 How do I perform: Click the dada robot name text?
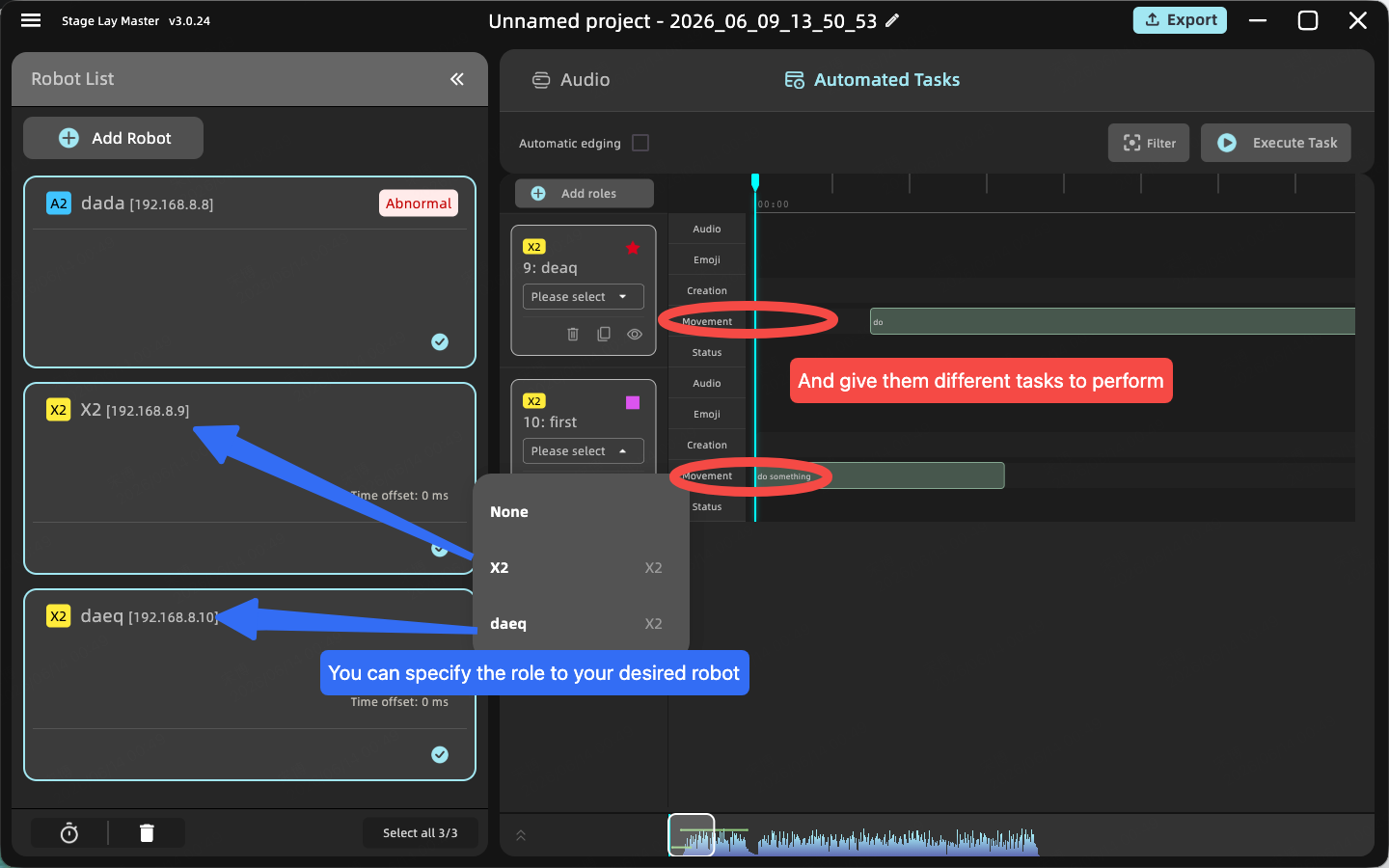103,203
